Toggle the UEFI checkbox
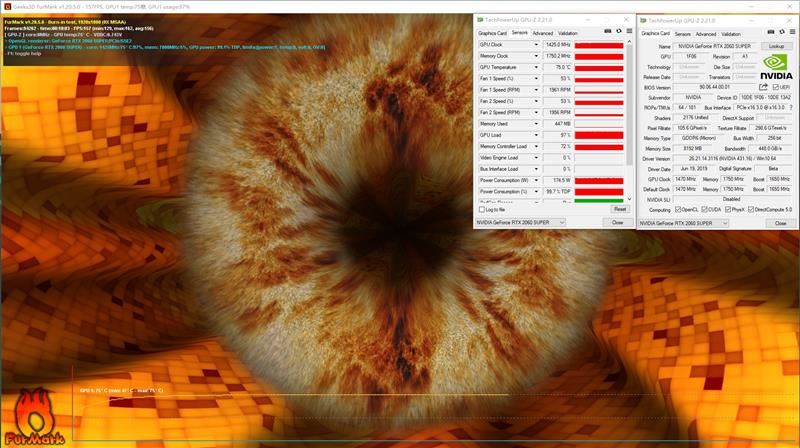 776,87
